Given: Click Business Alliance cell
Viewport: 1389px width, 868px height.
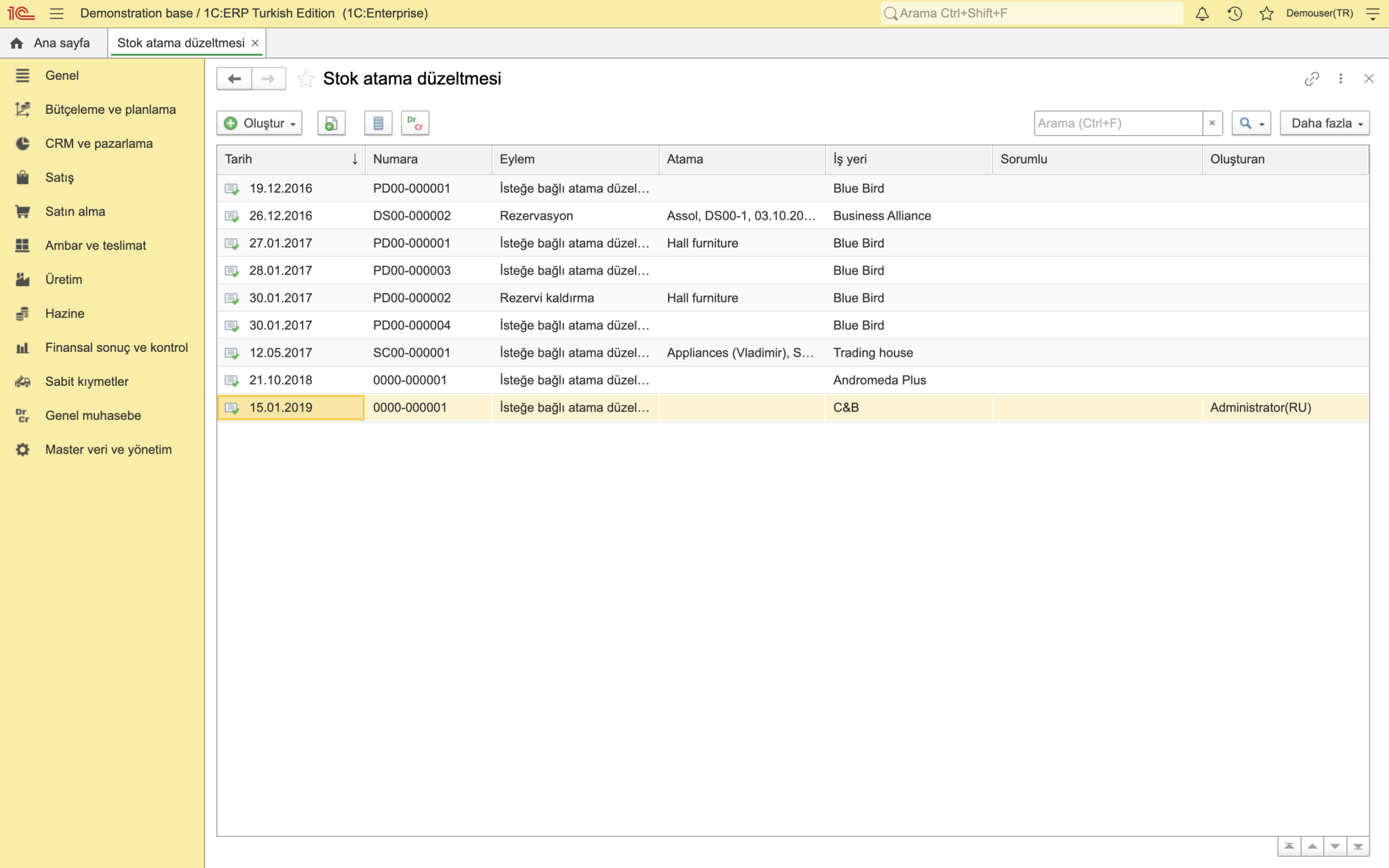Looking at the screenshot, I should click(909, 216).
